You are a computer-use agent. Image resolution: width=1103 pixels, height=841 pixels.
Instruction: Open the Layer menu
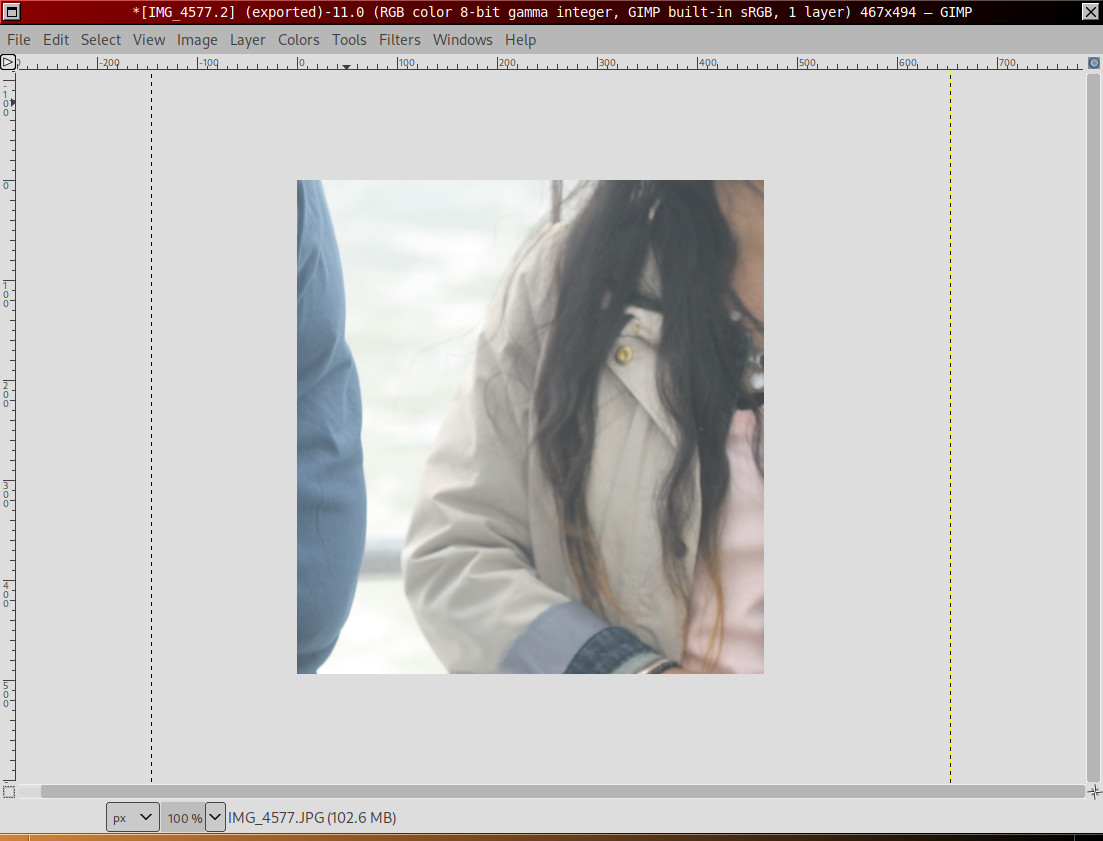(248, 40)
